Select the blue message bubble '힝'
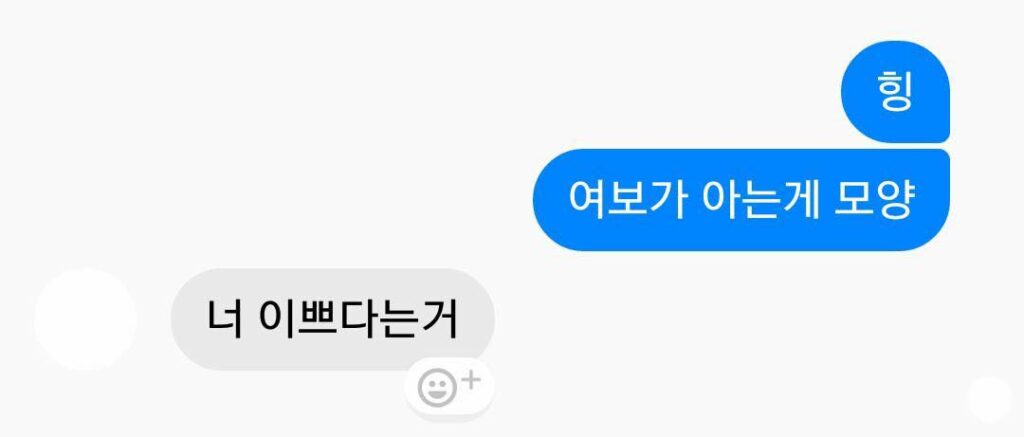The width and height of the screenshot is (1024, 437). click(x=895, y=91)
